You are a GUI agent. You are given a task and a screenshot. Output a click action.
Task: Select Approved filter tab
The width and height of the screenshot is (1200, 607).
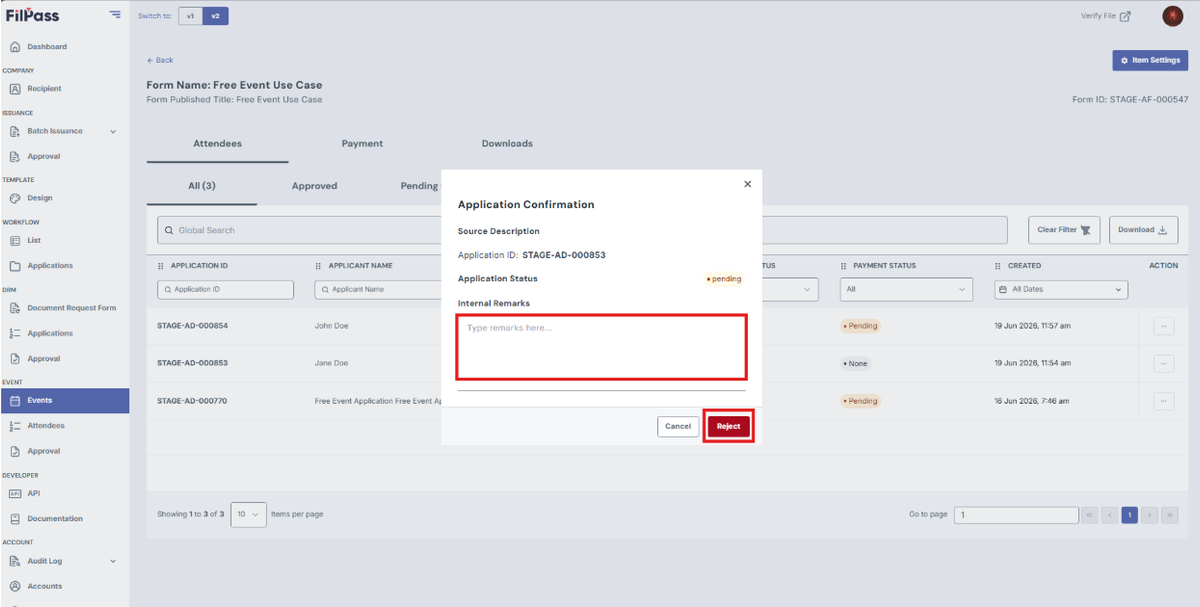[x=314, y=186]
